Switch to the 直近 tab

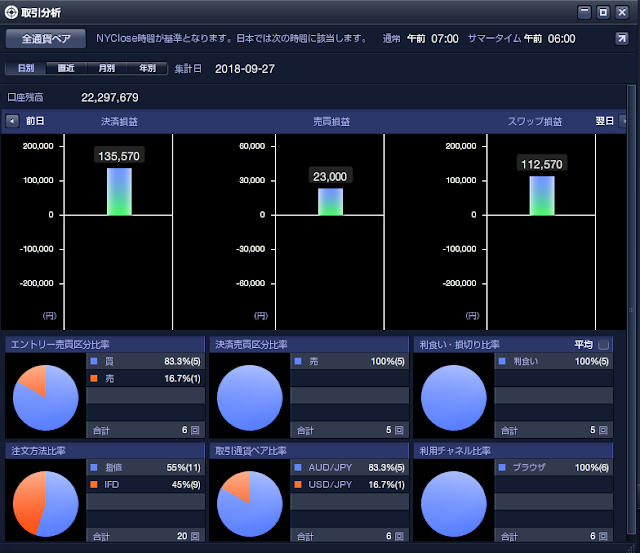66,68
